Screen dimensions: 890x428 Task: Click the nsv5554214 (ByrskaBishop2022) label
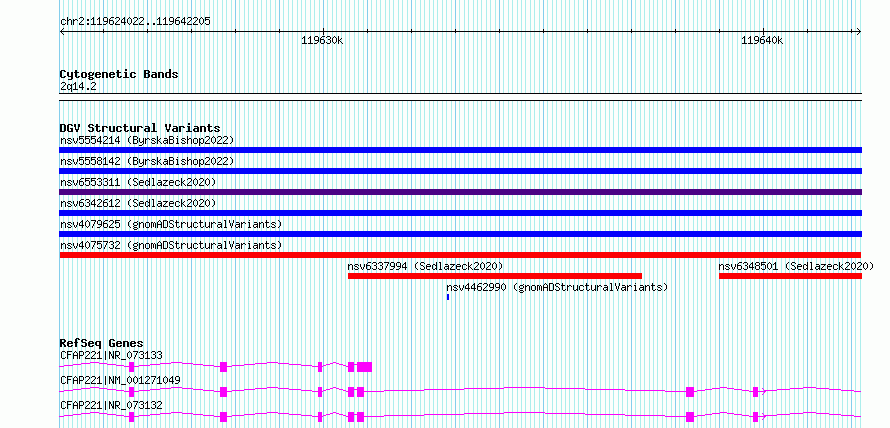pos(147,140)
